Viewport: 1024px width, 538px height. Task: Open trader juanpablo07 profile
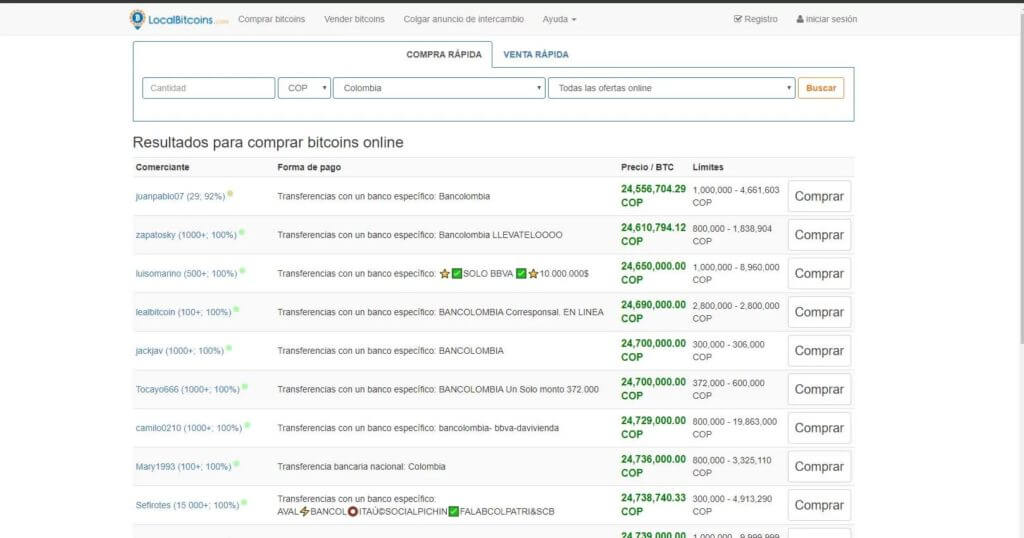(x=180, y=196)
